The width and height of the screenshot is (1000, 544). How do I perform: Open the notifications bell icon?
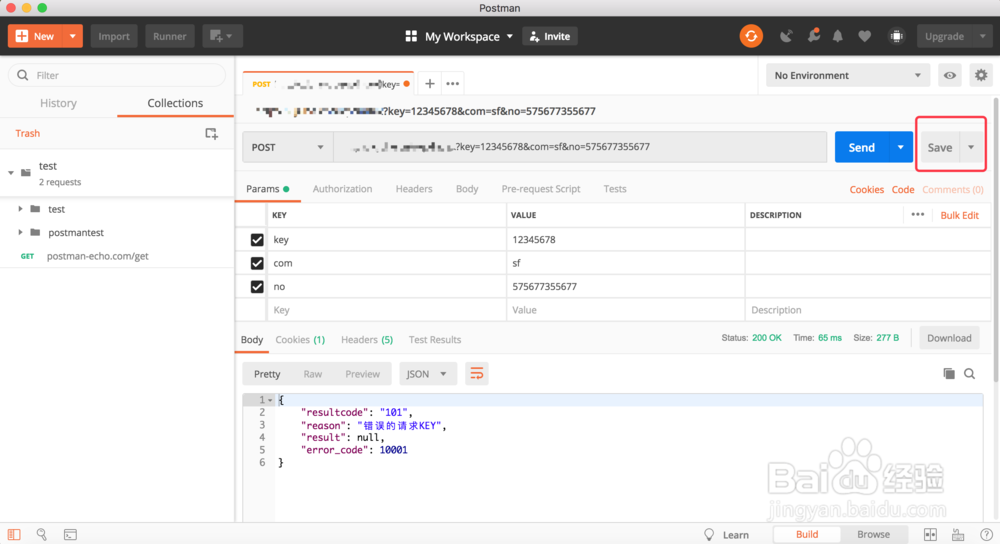point(837,36)
